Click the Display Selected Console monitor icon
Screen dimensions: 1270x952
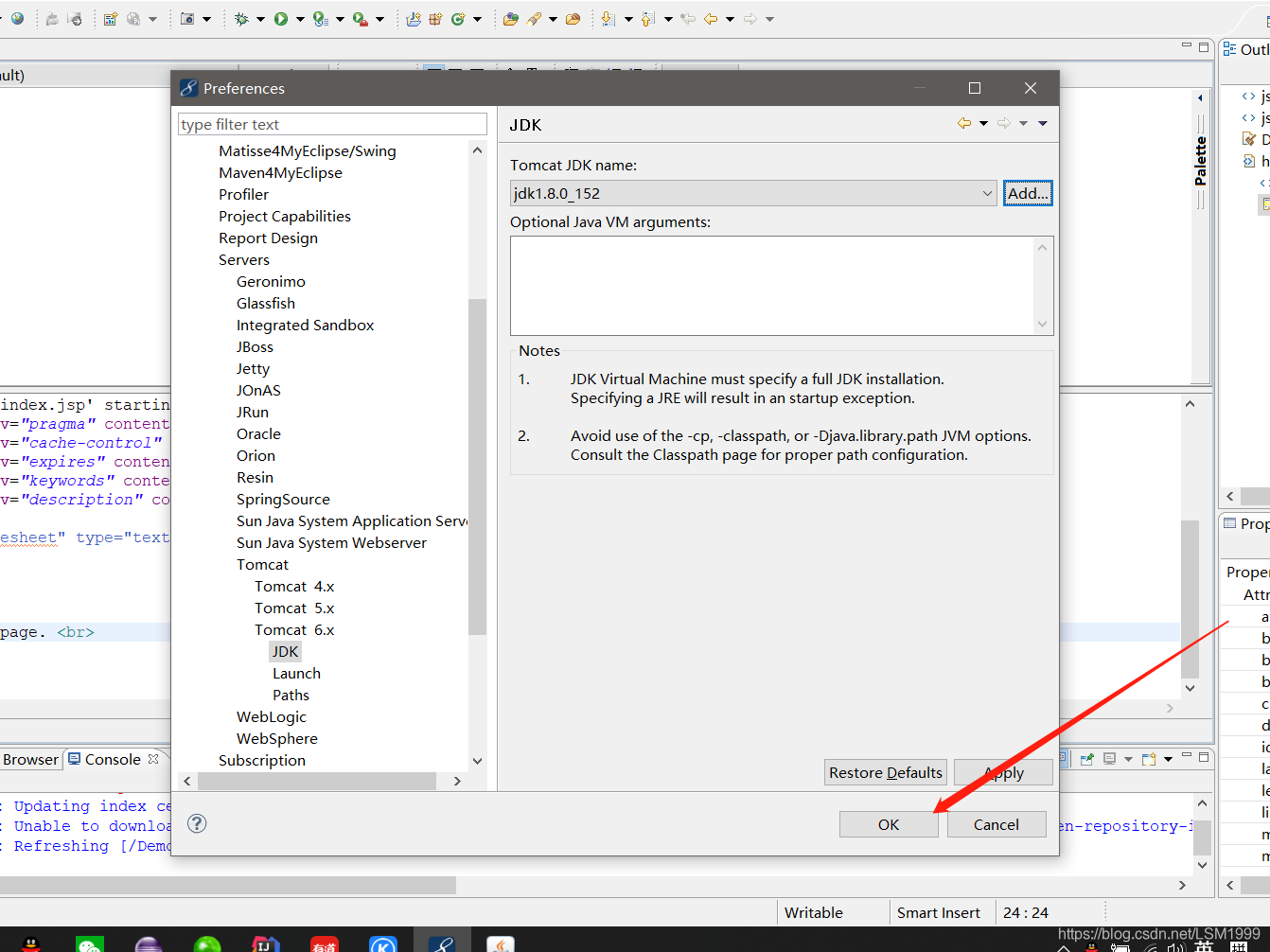[1109, 759]
